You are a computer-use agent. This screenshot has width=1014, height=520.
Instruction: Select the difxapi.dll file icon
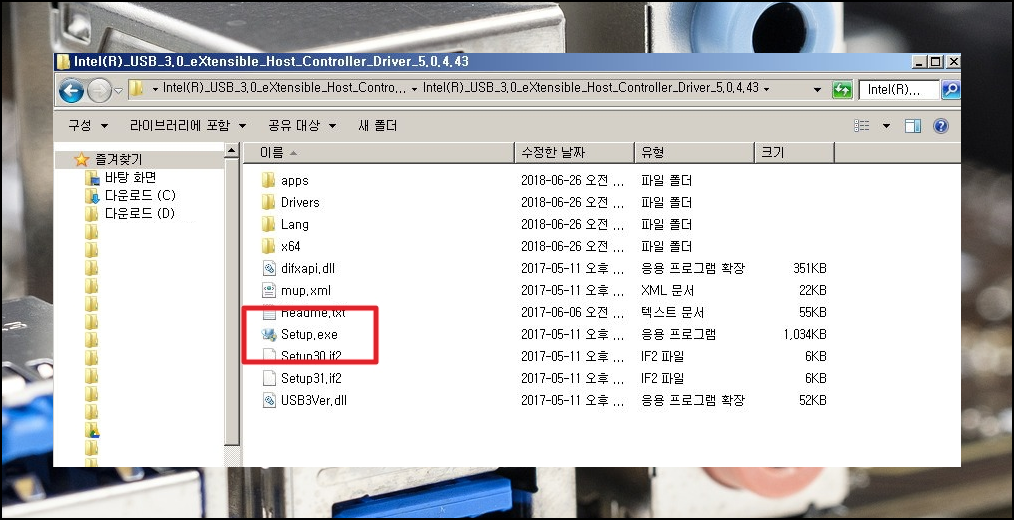pos(269,268)
